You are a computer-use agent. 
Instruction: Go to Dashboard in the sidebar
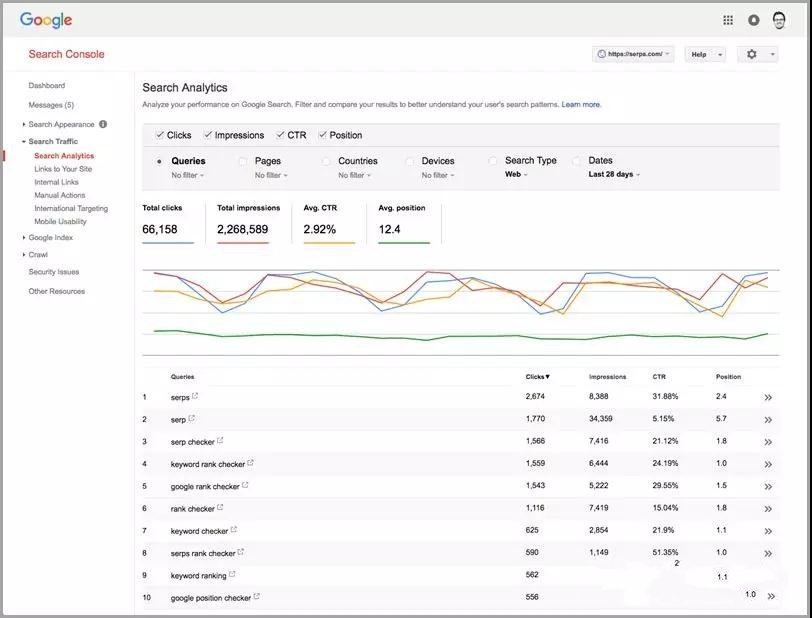tap(46, 86)
